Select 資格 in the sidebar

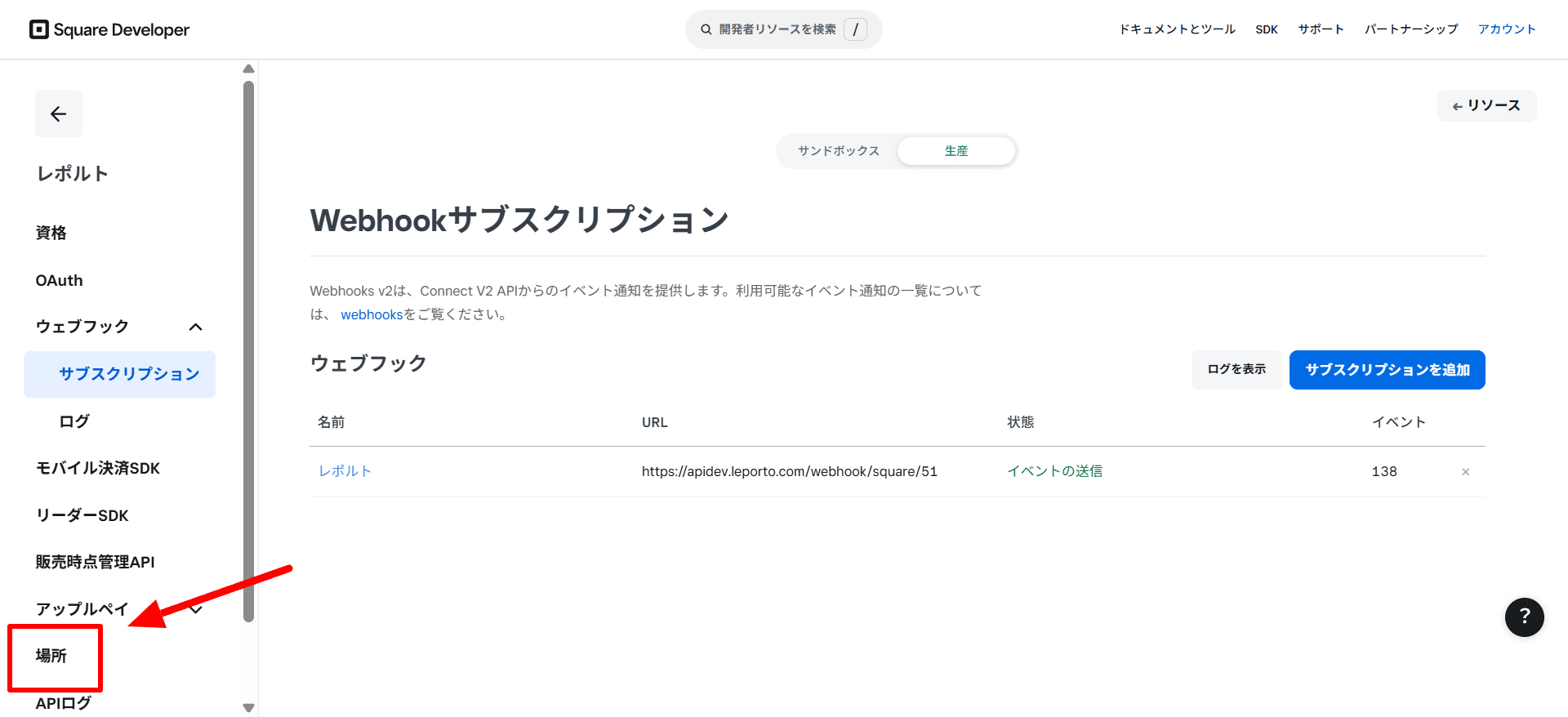click(51, 233)
